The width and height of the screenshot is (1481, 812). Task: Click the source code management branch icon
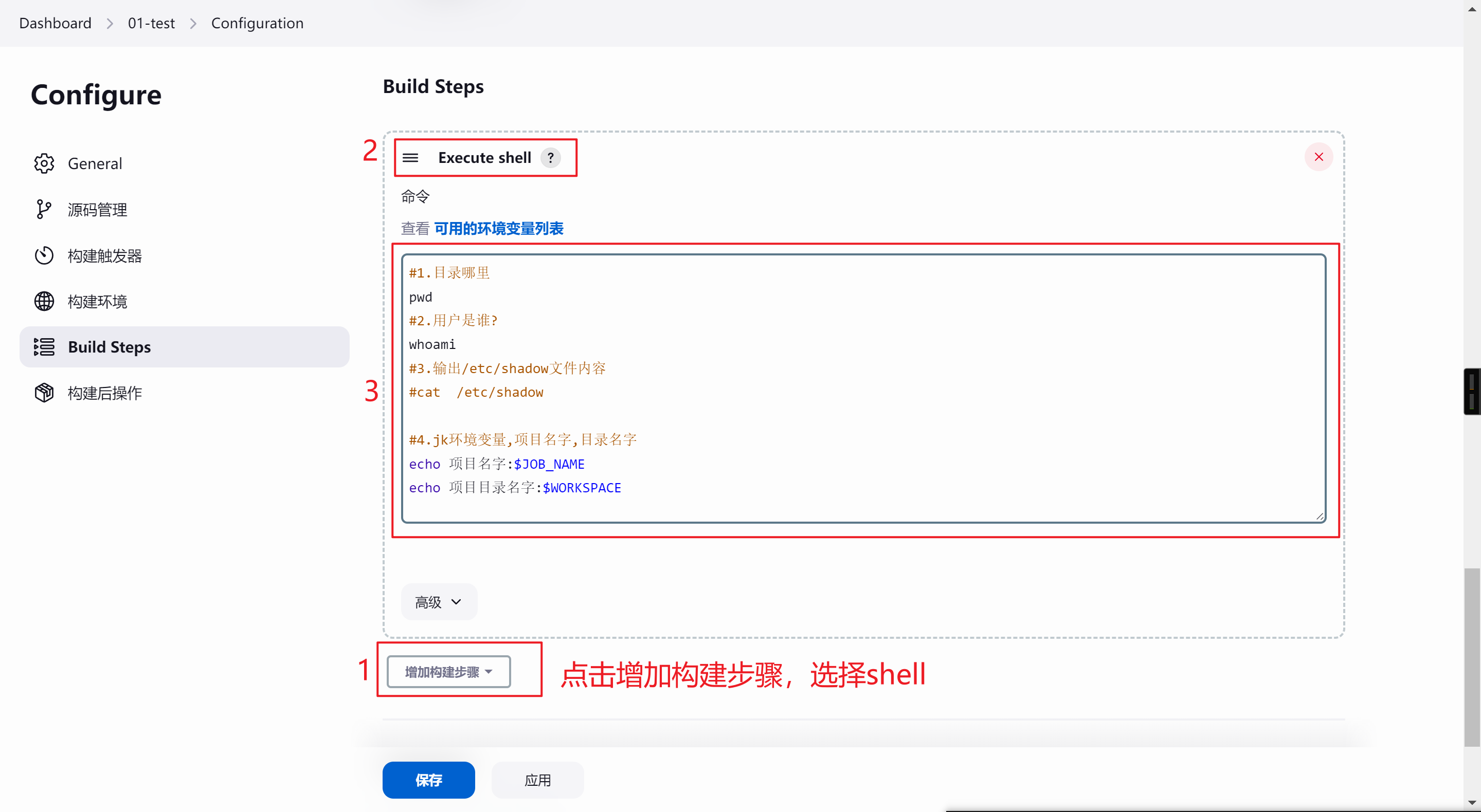tap(44, 209)
